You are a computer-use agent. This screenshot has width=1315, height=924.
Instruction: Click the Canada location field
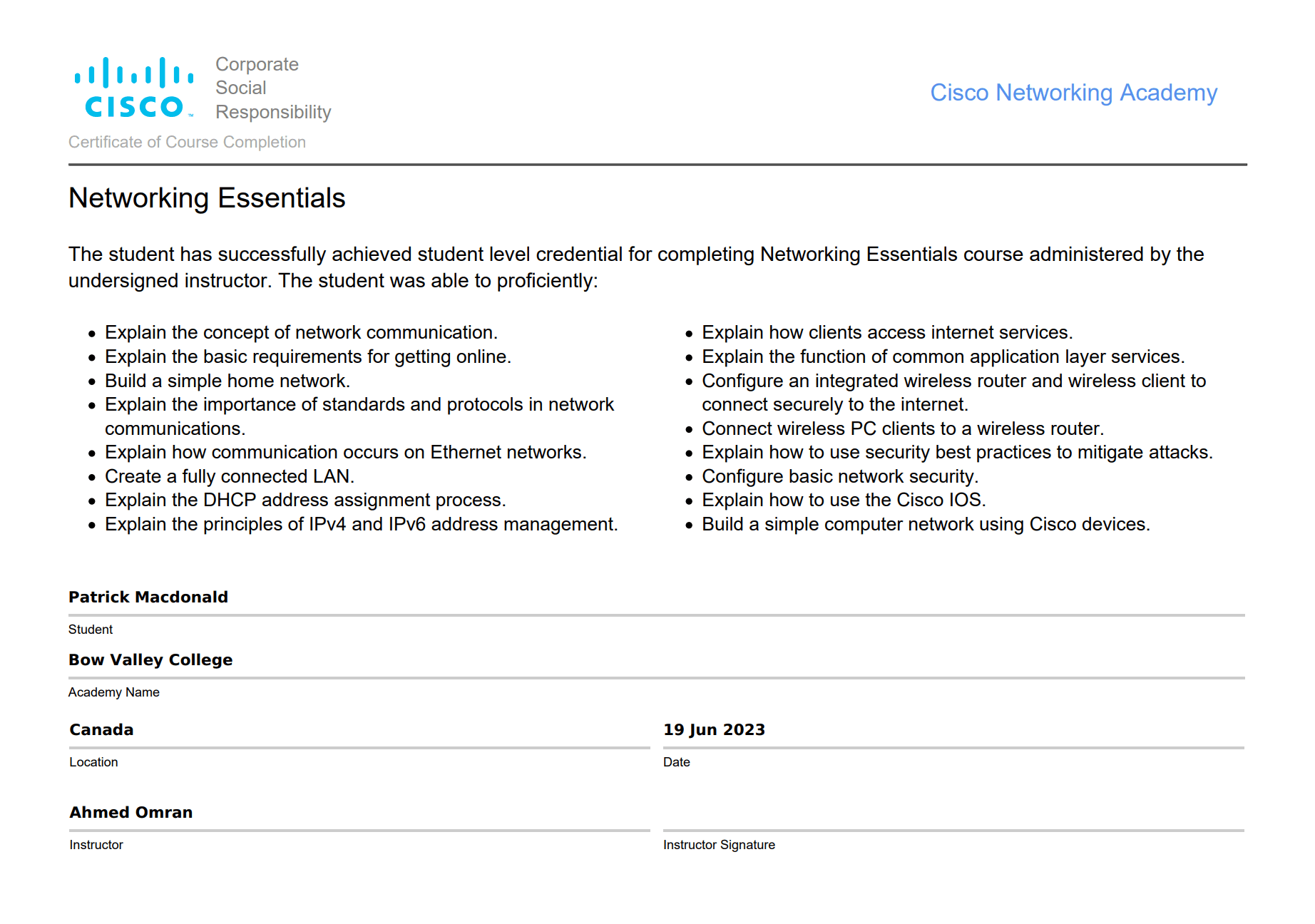tap(101, 729)
